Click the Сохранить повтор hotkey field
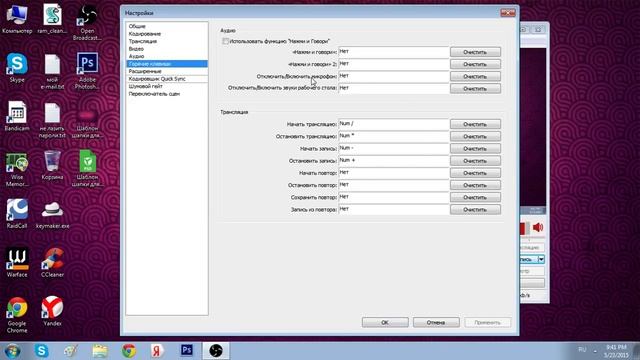640x360 pixels. [393, 198]
